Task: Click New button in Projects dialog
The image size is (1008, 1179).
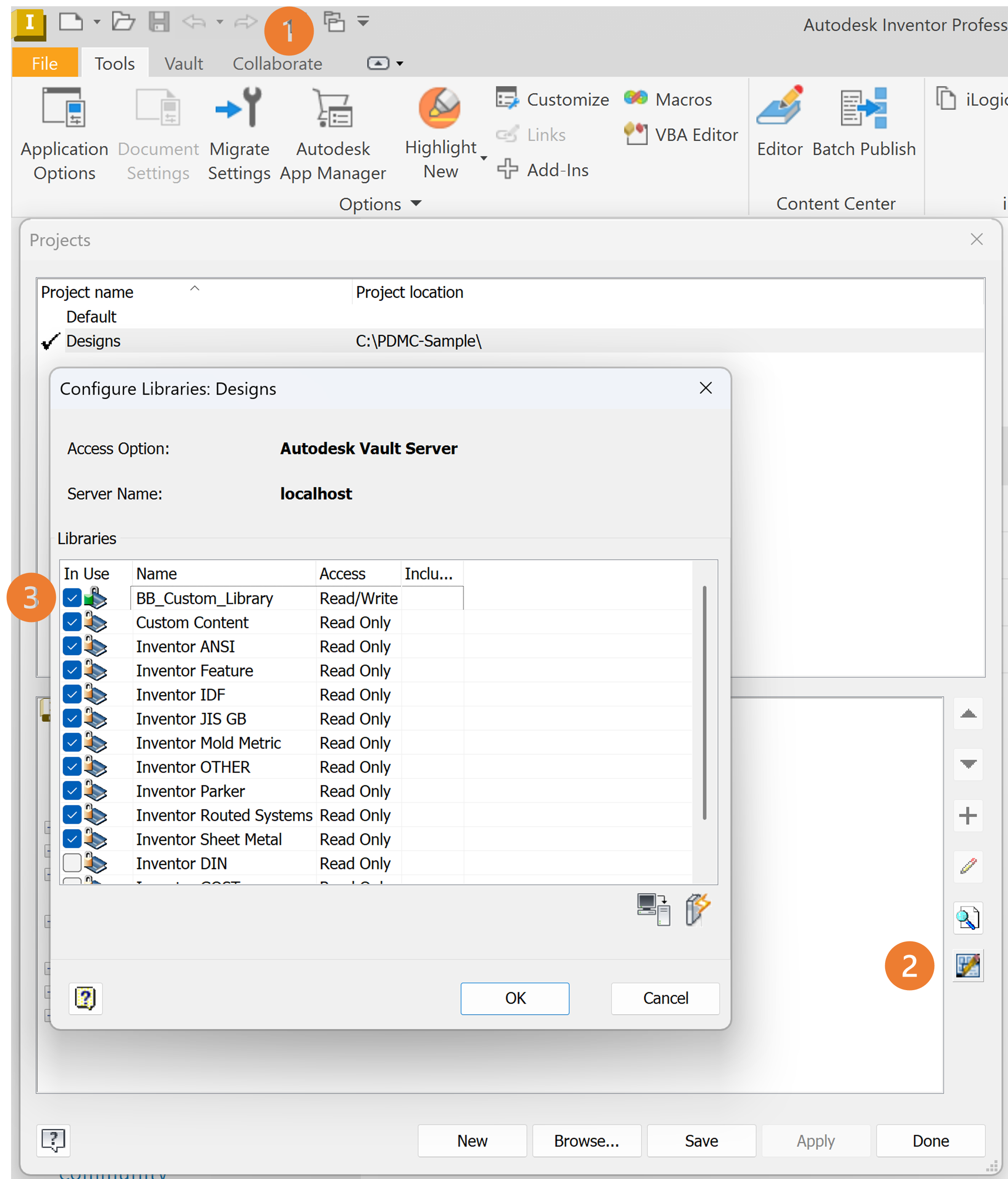Action: point(472,1140)
